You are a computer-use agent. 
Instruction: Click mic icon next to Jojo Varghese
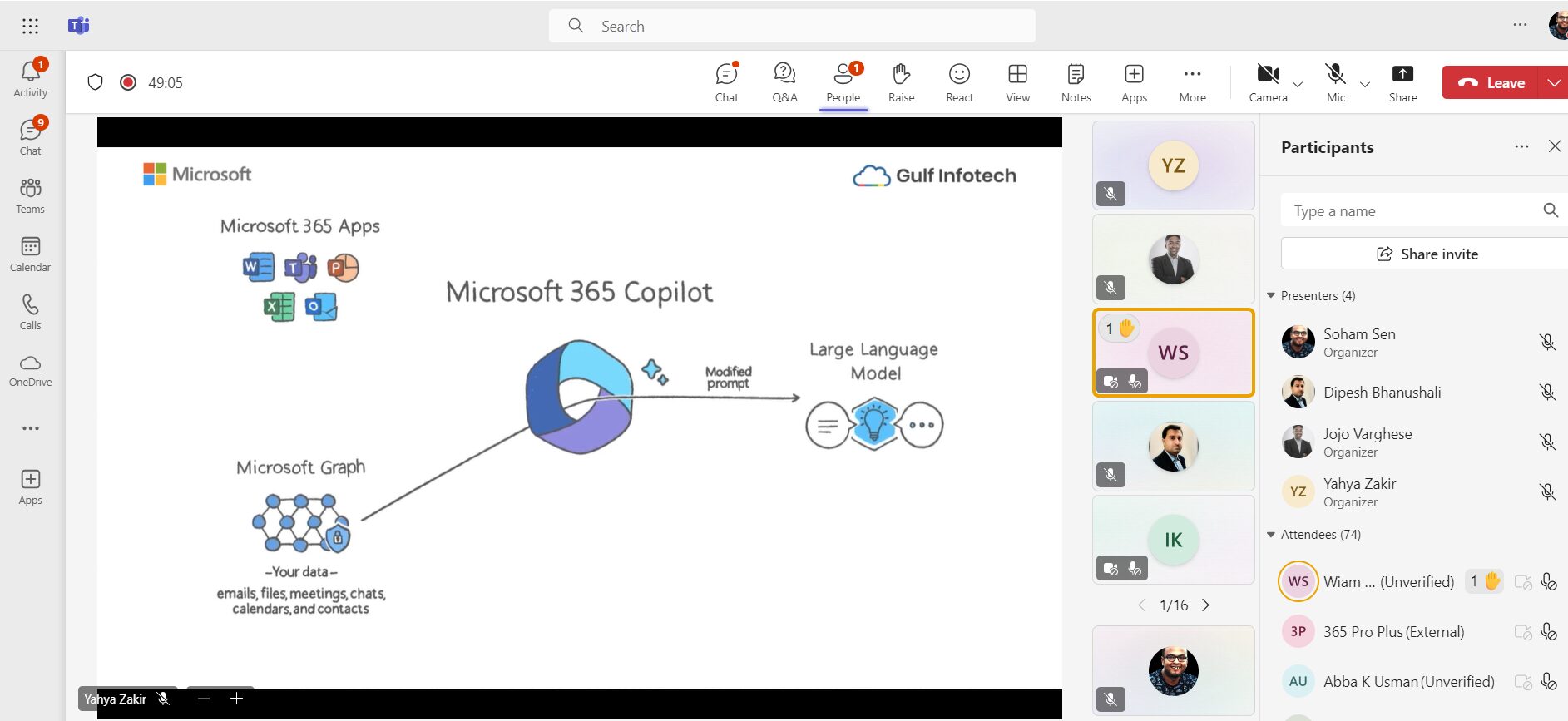pos(1547,442)
